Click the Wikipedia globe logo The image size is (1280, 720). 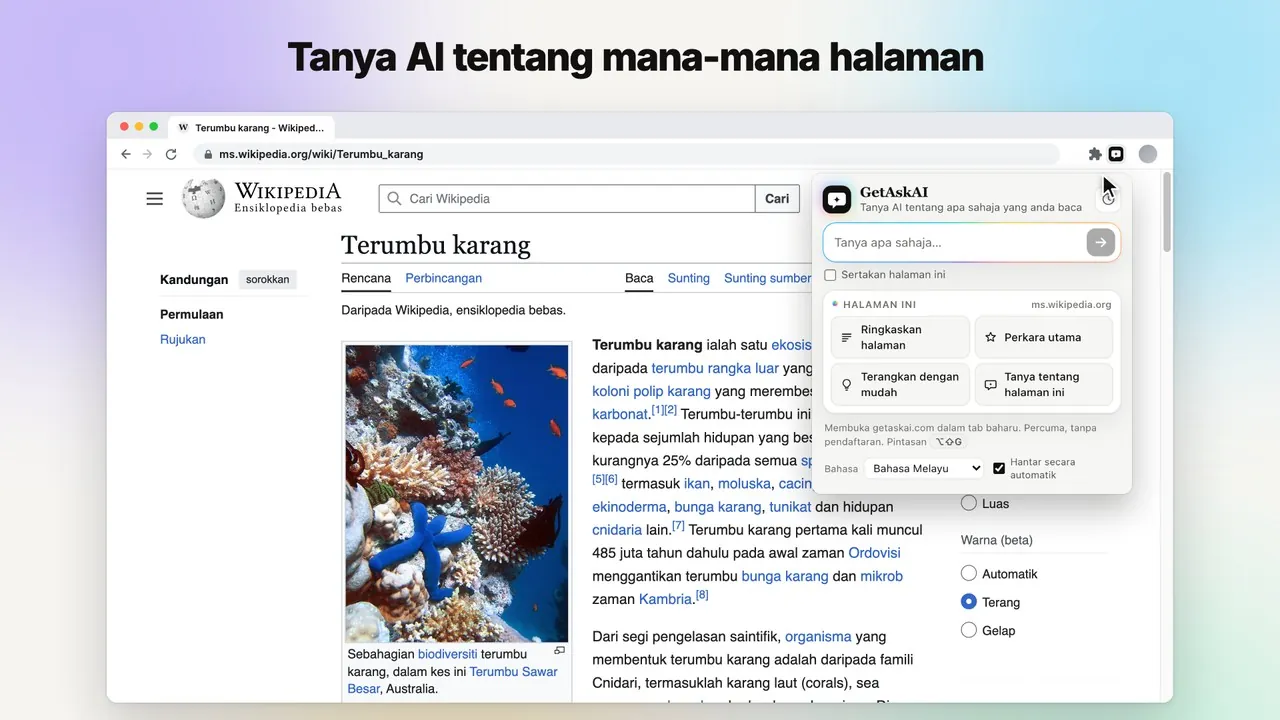click(x=203, y=198)
